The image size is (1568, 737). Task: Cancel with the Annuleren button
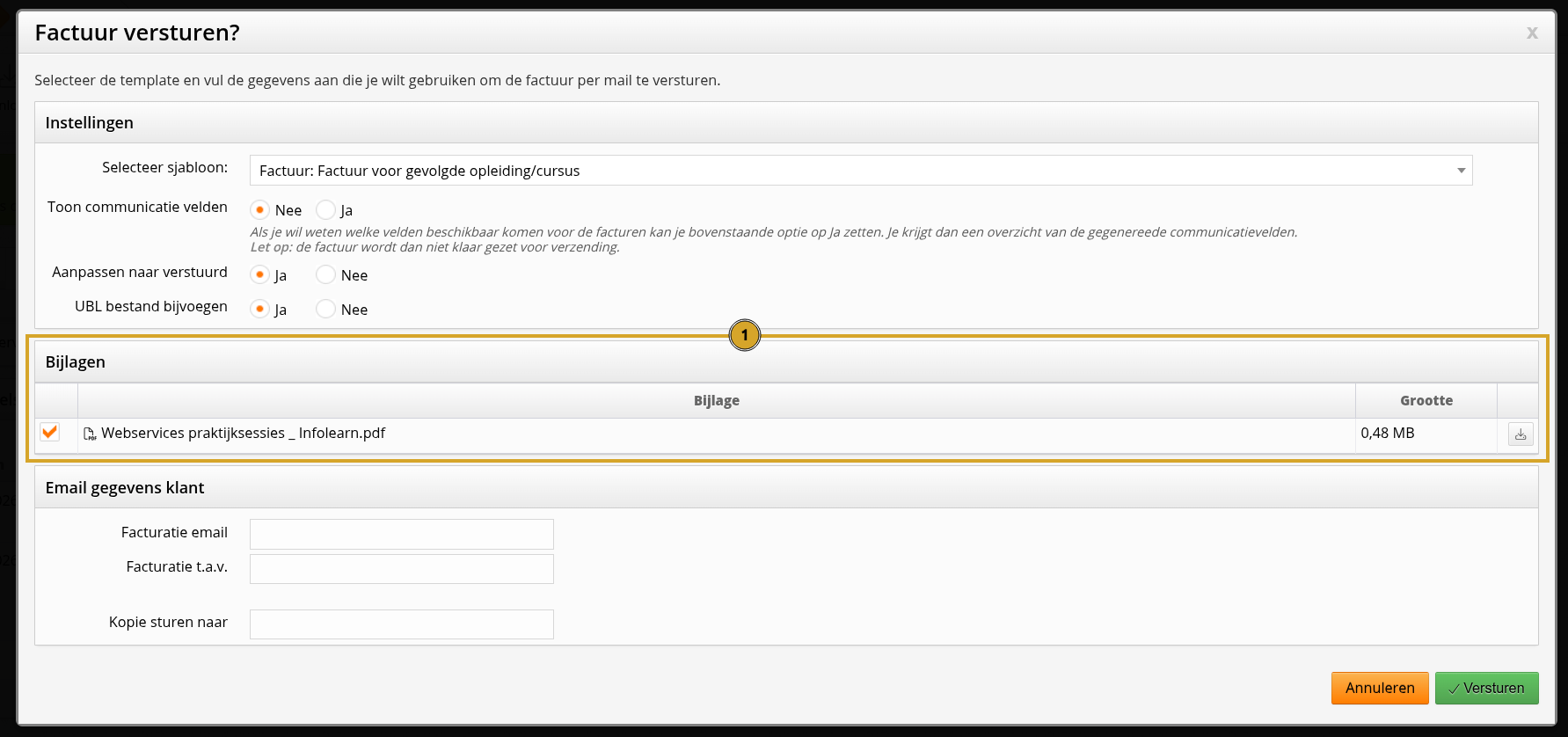1379,688
